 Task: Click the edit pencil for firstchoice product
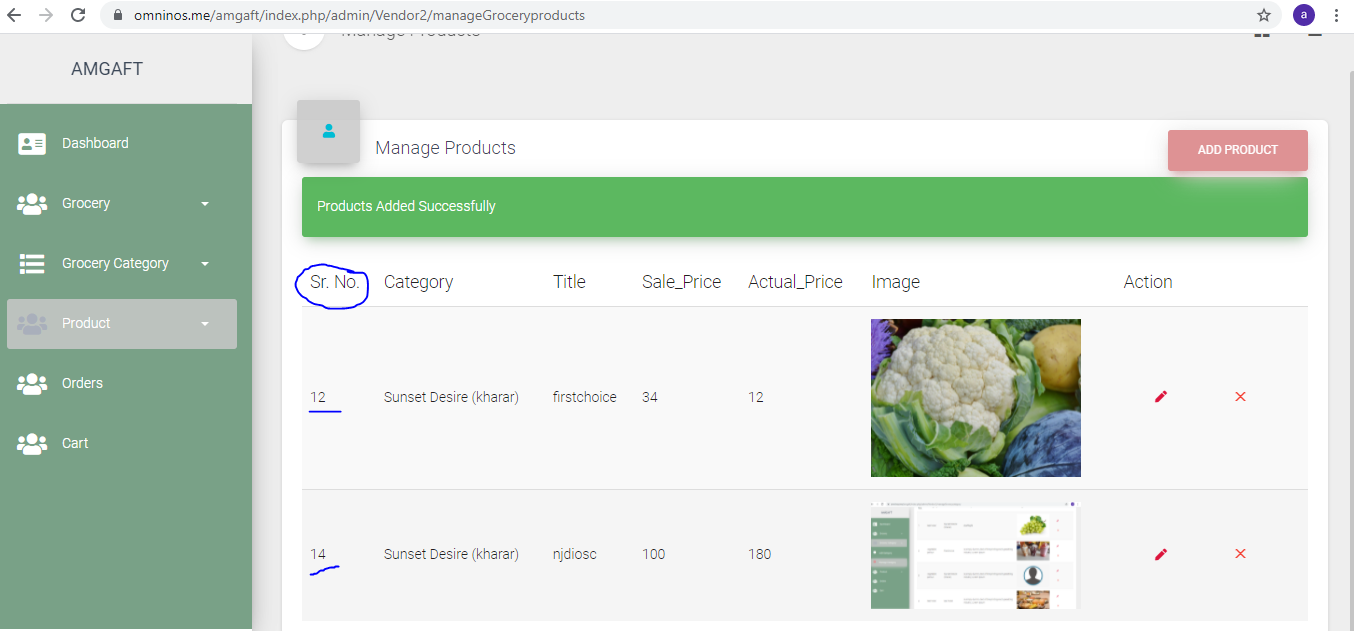pyautogui.click(x=1160, y=397)
